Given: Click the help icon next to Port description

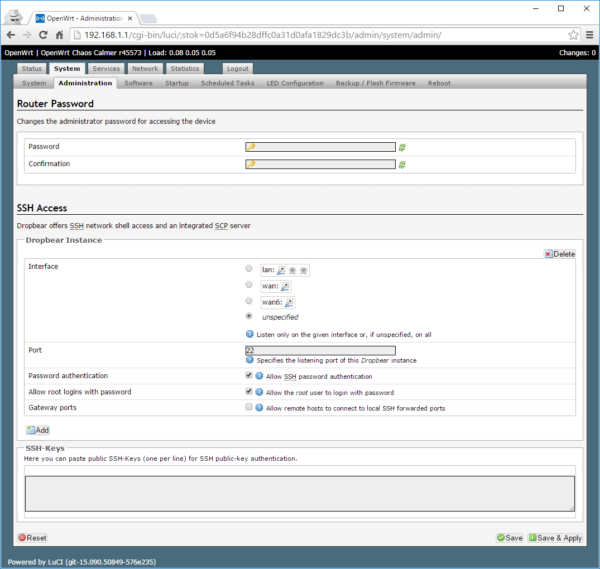Looking at the screenshot, I should pos(249,360).
